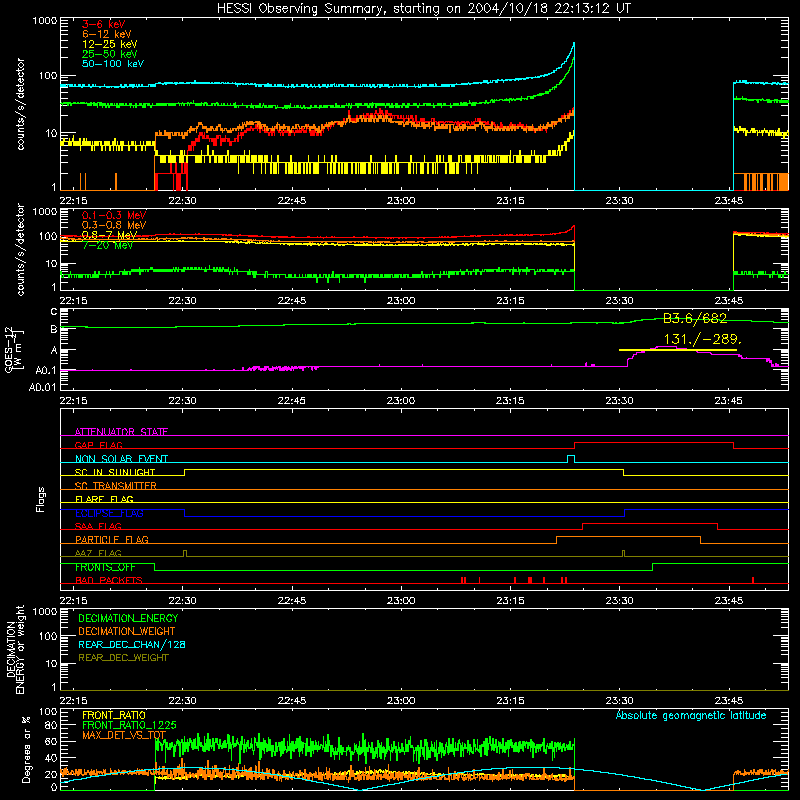This screenshot has width=800, height=800.
Task: Click the SAA_FLAG label
Action: (x=98, y=526)
